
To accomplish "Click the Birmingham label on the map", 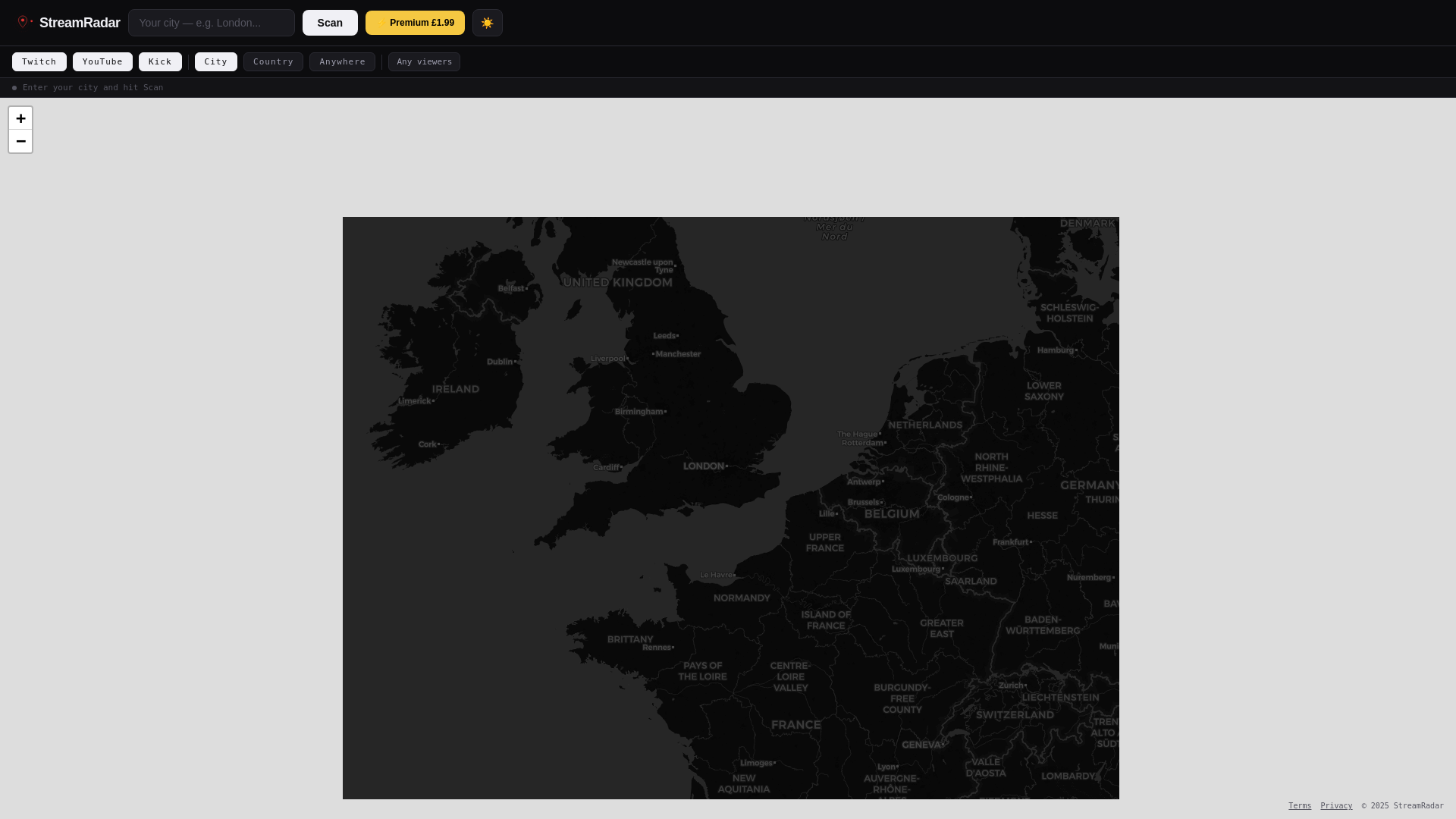I will pos(639,412).
